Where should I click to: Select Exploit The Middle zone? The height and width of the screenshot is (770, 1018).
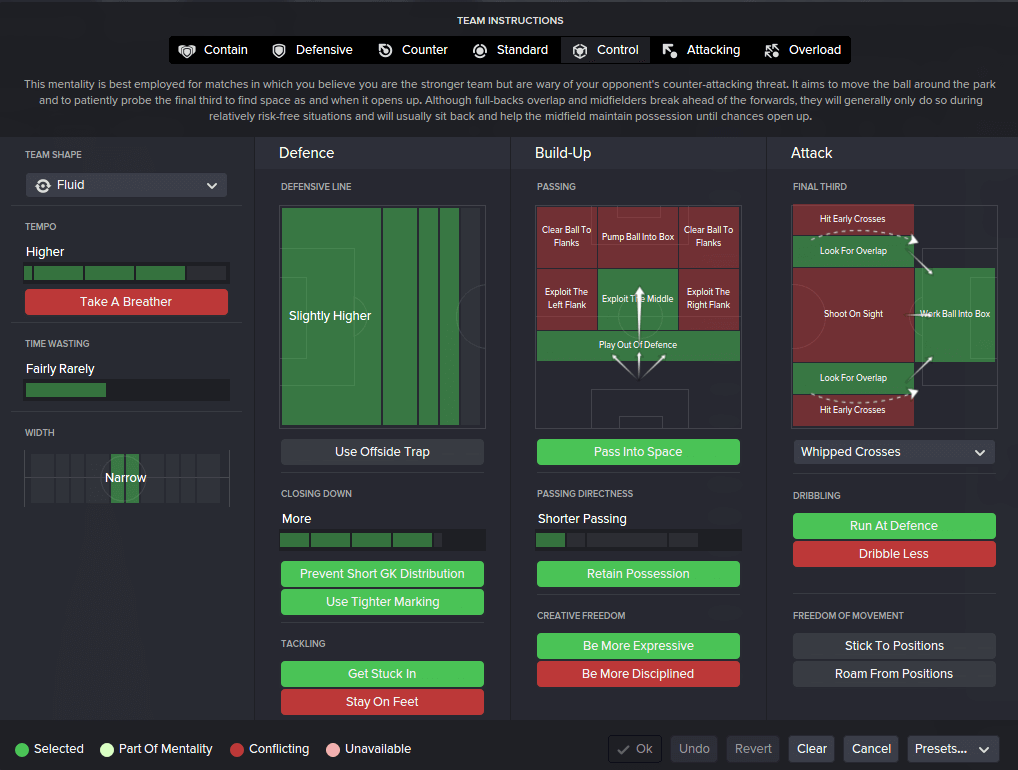click(x=638, y=299)
